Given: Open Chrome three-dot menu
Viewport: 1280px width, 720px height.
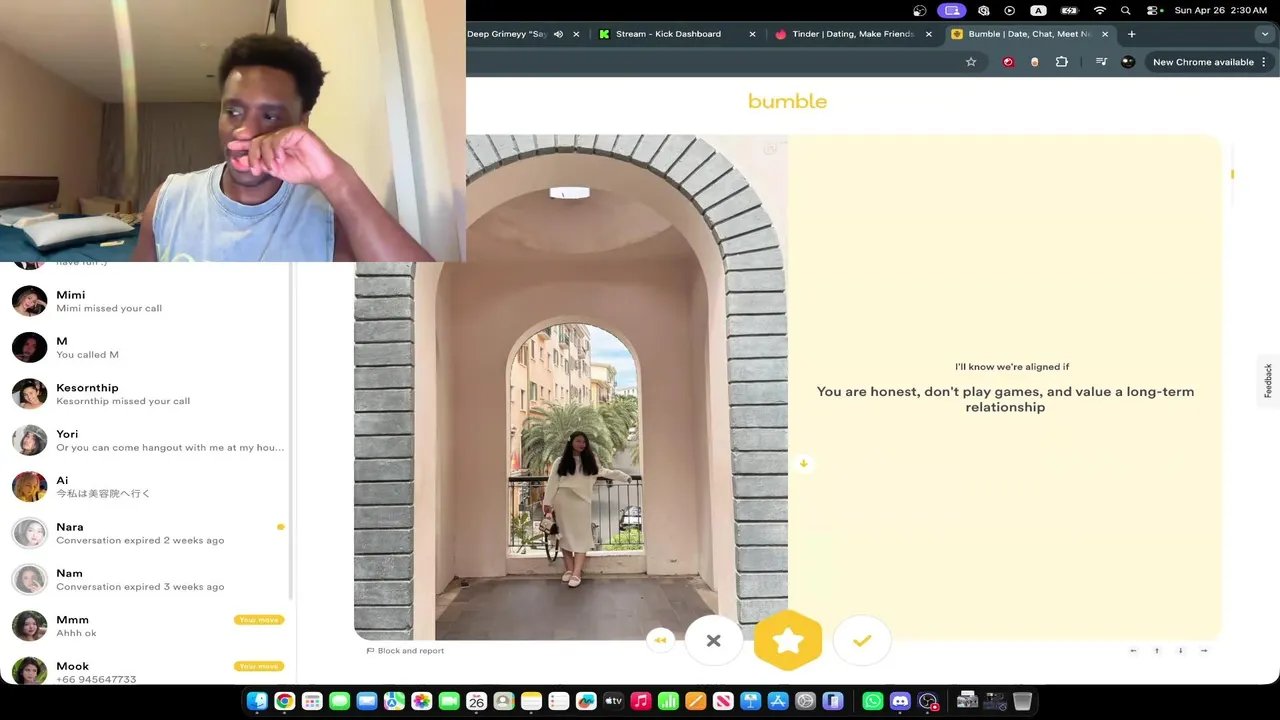Looking at the screenshot, I should pos(1264,62).
